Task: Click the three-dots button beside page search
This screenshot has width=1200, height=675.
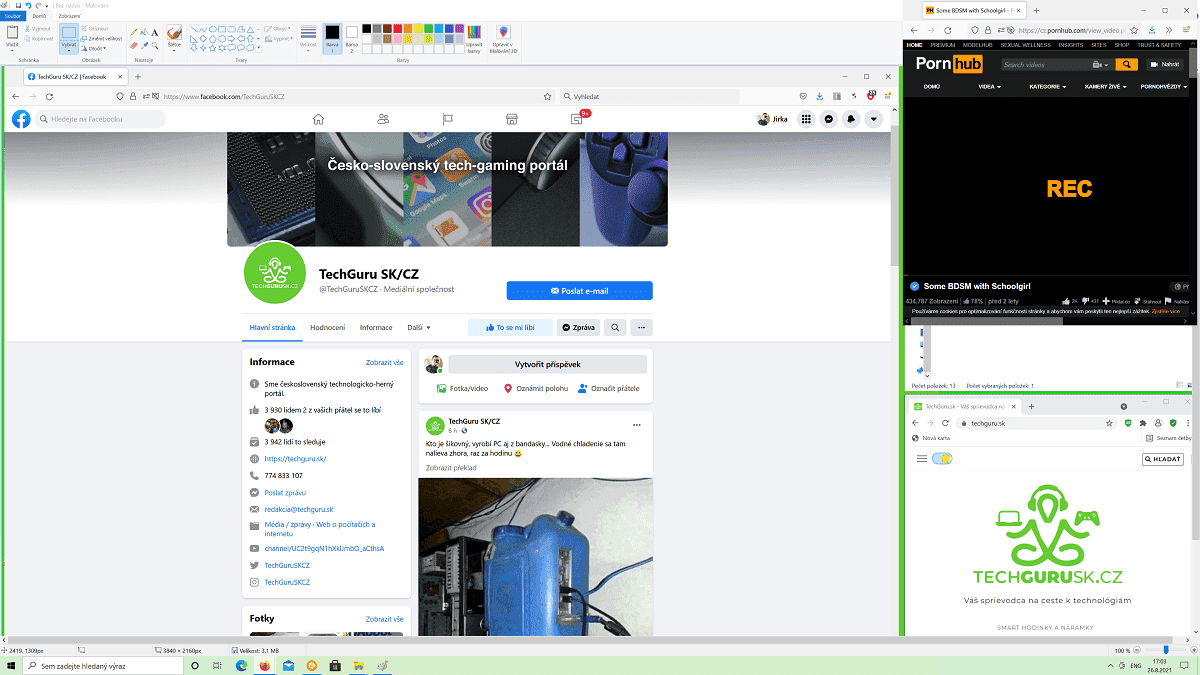Action: 642,327
